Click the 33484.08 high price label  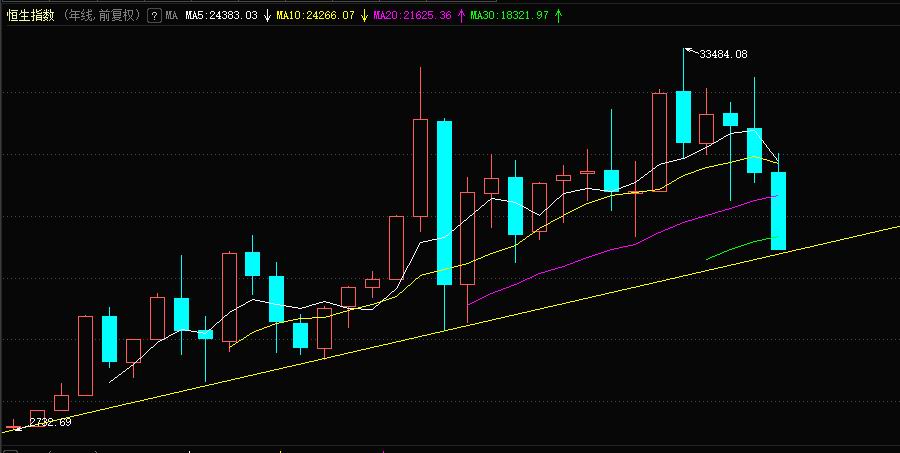[723, 55]
